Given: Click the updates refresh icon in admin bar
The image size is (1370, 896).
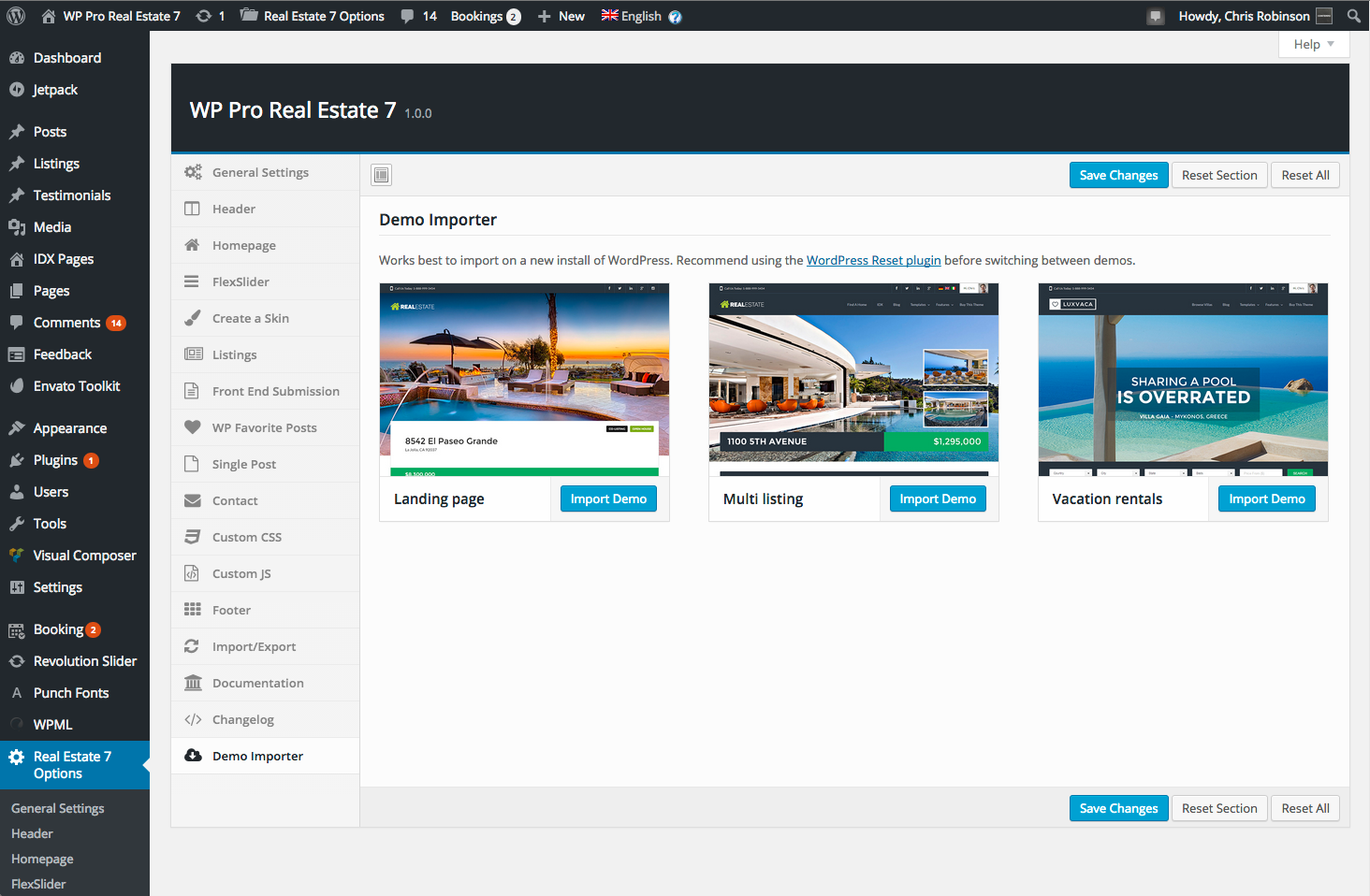Looking at the screenshot, I should [x=203, y=16].
